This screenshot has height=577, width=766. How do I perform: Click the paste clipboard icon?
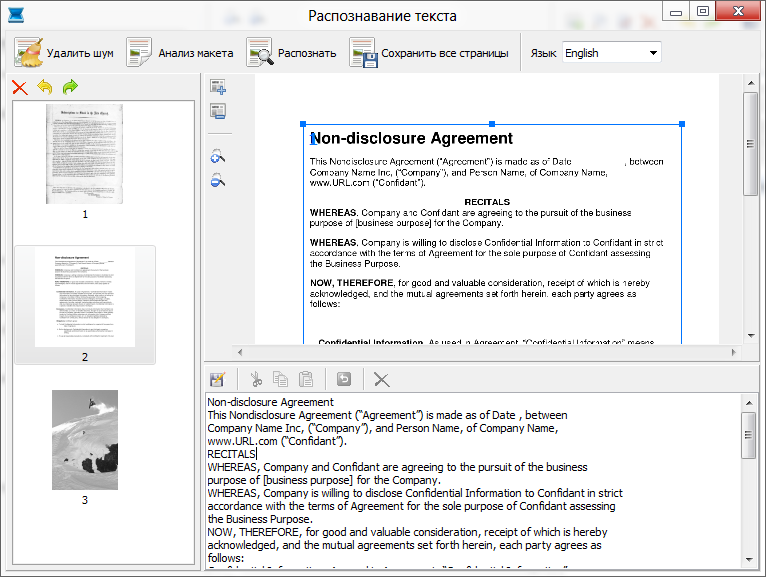point(306,379)
